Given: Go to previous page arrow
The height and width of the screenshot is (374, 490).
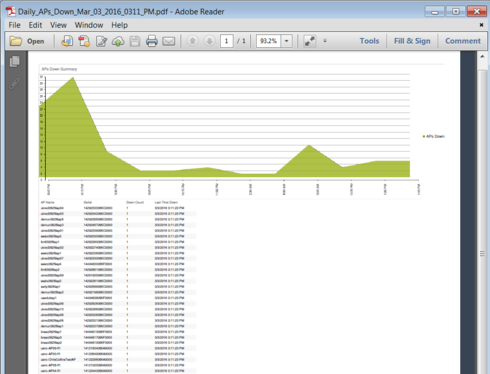Looking at the screenshot, I should [x=192, y=41].
